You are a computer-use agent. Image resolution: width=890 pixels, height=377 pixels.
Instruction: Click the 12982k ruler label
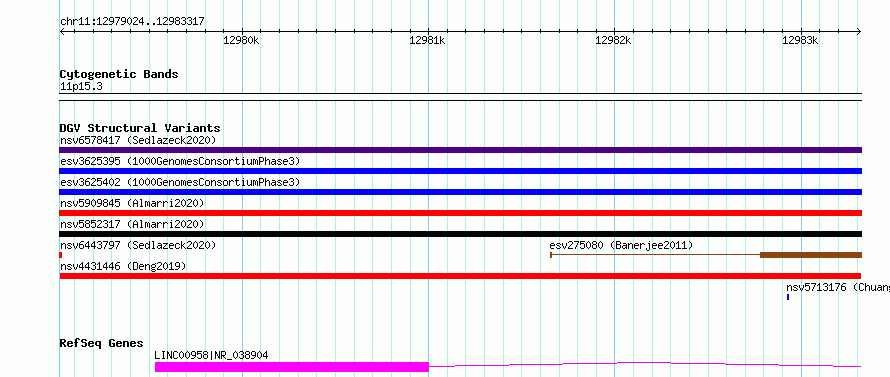[613, 40]
